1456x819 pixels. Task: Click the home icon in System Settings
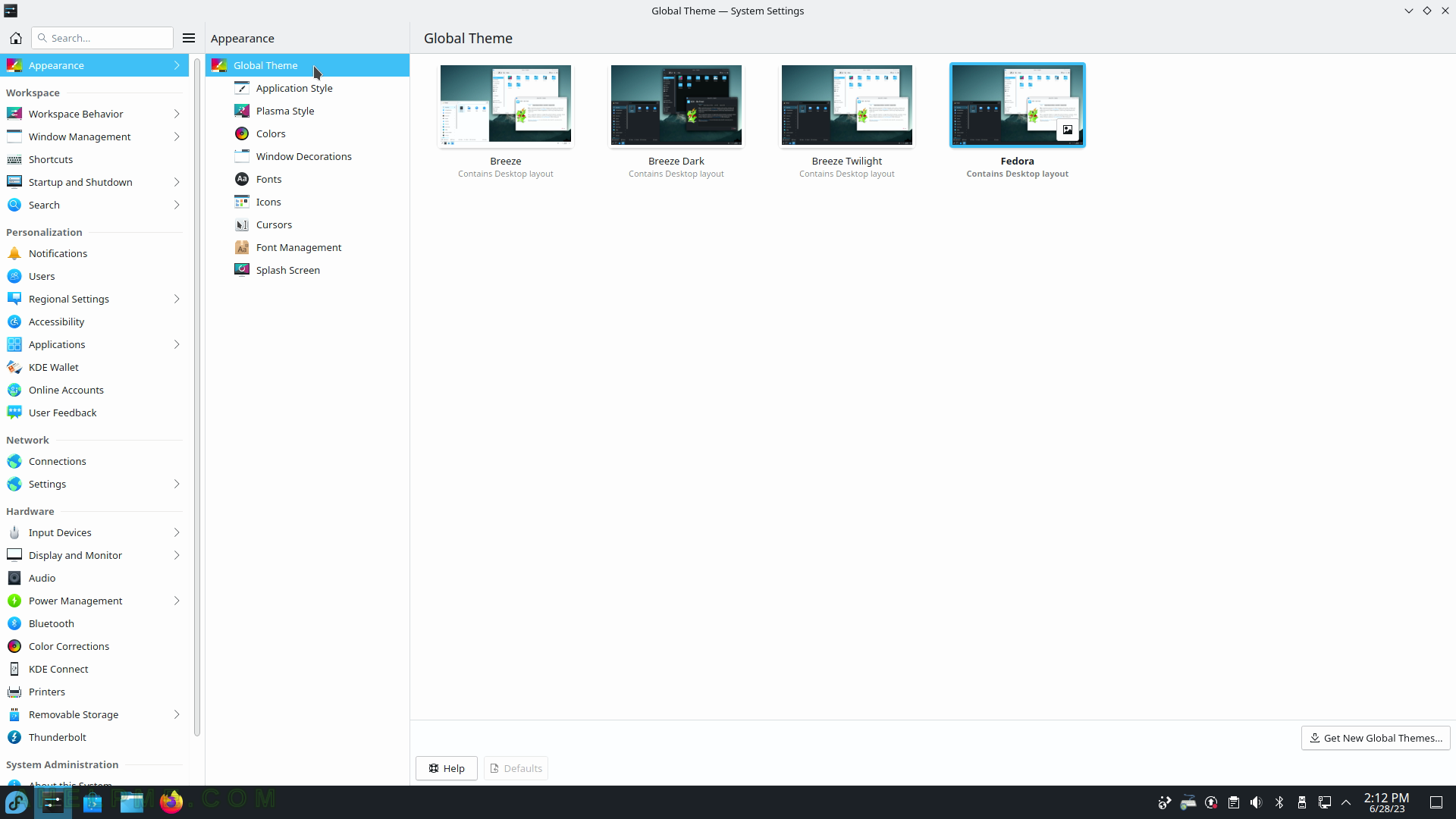15,38
